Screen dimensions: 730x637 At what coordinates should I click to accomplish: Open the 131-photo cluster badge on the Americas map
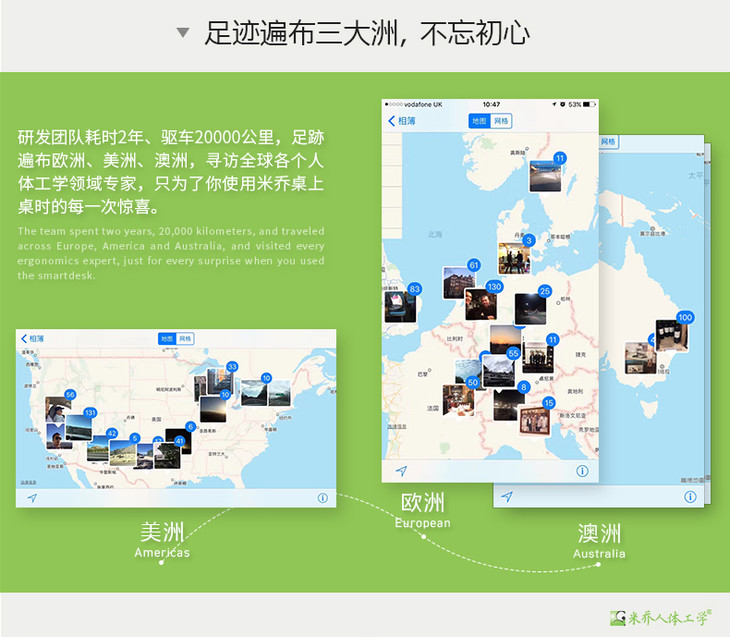tap(90, 413)
